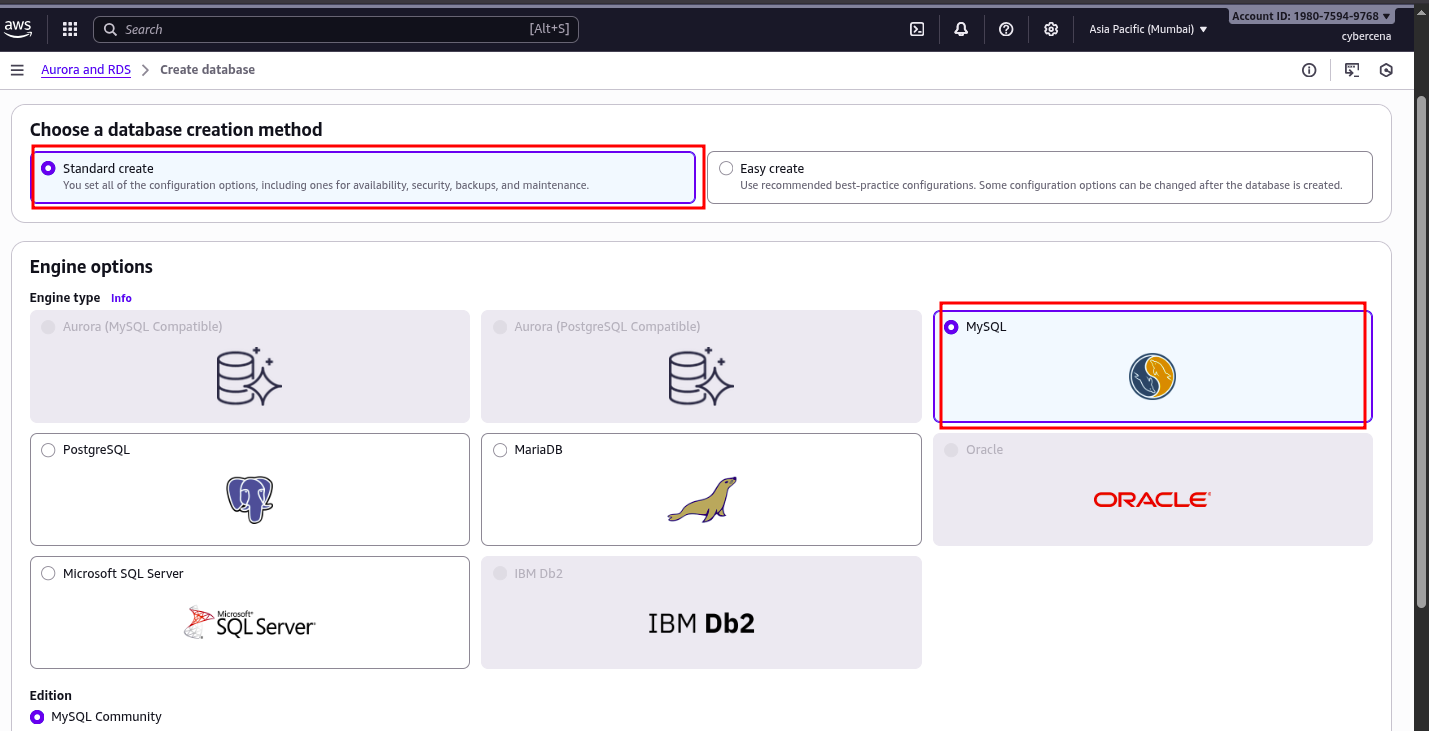Viewport: 1429px width, 731px height.
Task: Click the Oracle logo
Action: [1152, 499]
